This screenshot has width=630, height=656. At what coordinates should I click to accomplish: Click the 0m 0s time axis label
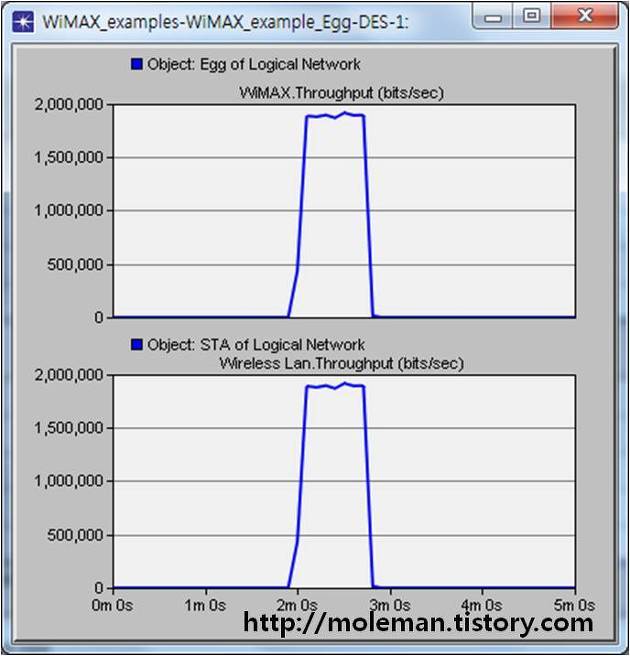point(112,605)
